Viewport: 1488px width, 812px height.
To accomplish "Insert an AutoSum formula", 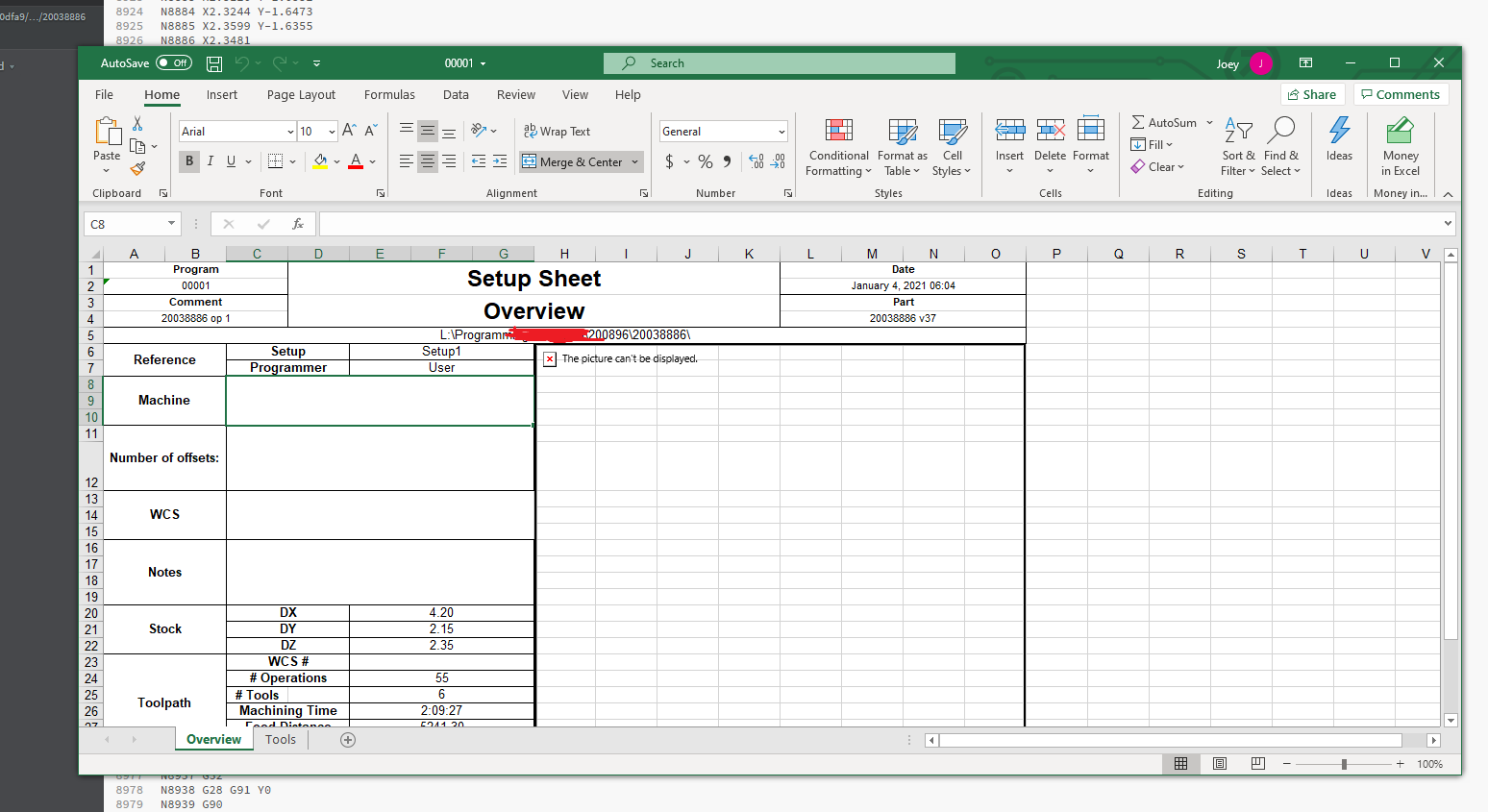I will [x=1164, y=122].
